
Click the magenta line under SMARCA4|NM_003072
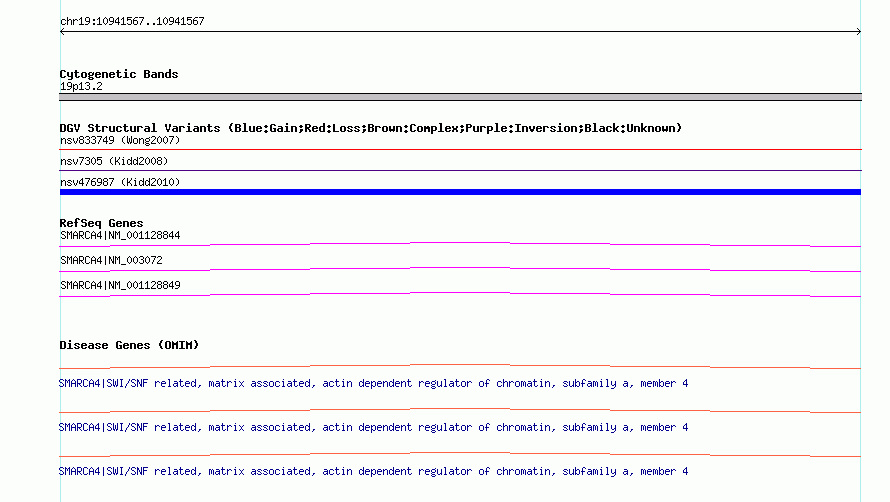pos(460,269)
